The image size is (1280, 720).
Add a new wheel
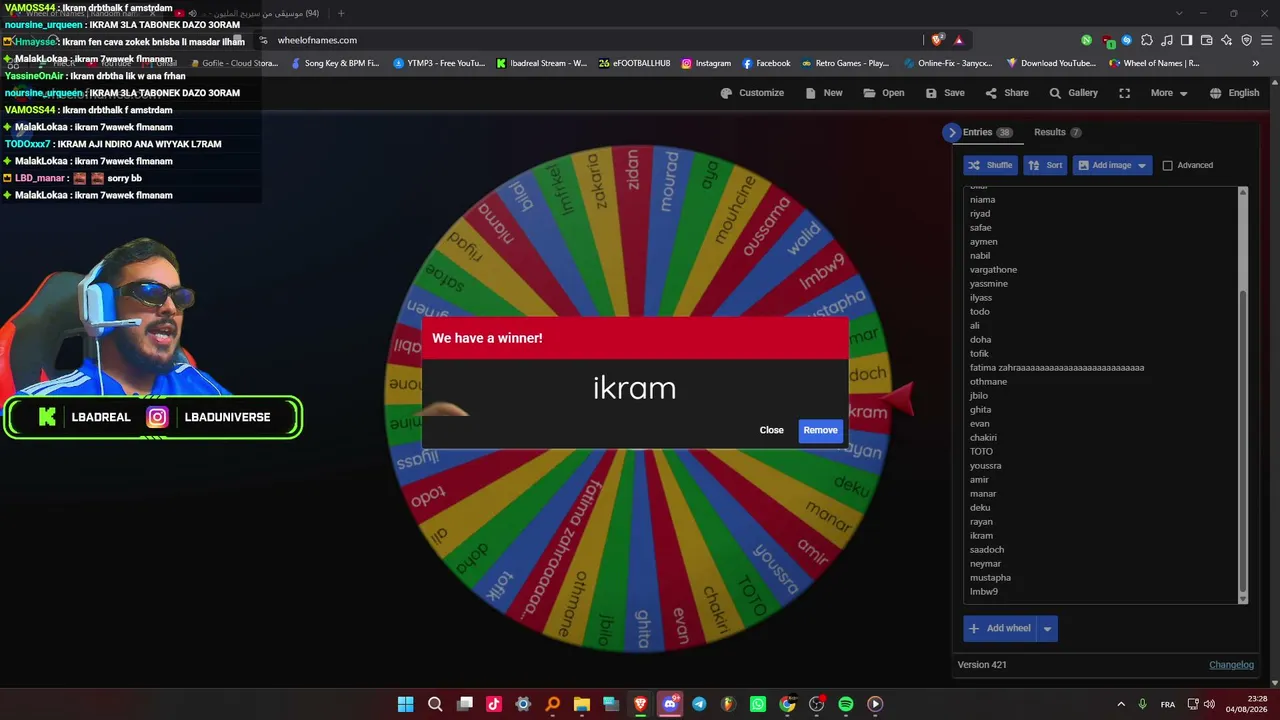[999, 628]
